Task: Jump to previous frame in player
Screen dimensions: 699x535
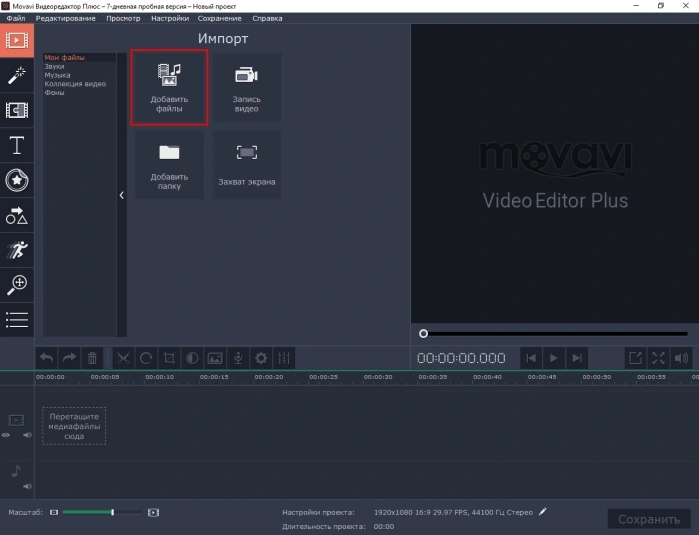Action: point(531,358)
